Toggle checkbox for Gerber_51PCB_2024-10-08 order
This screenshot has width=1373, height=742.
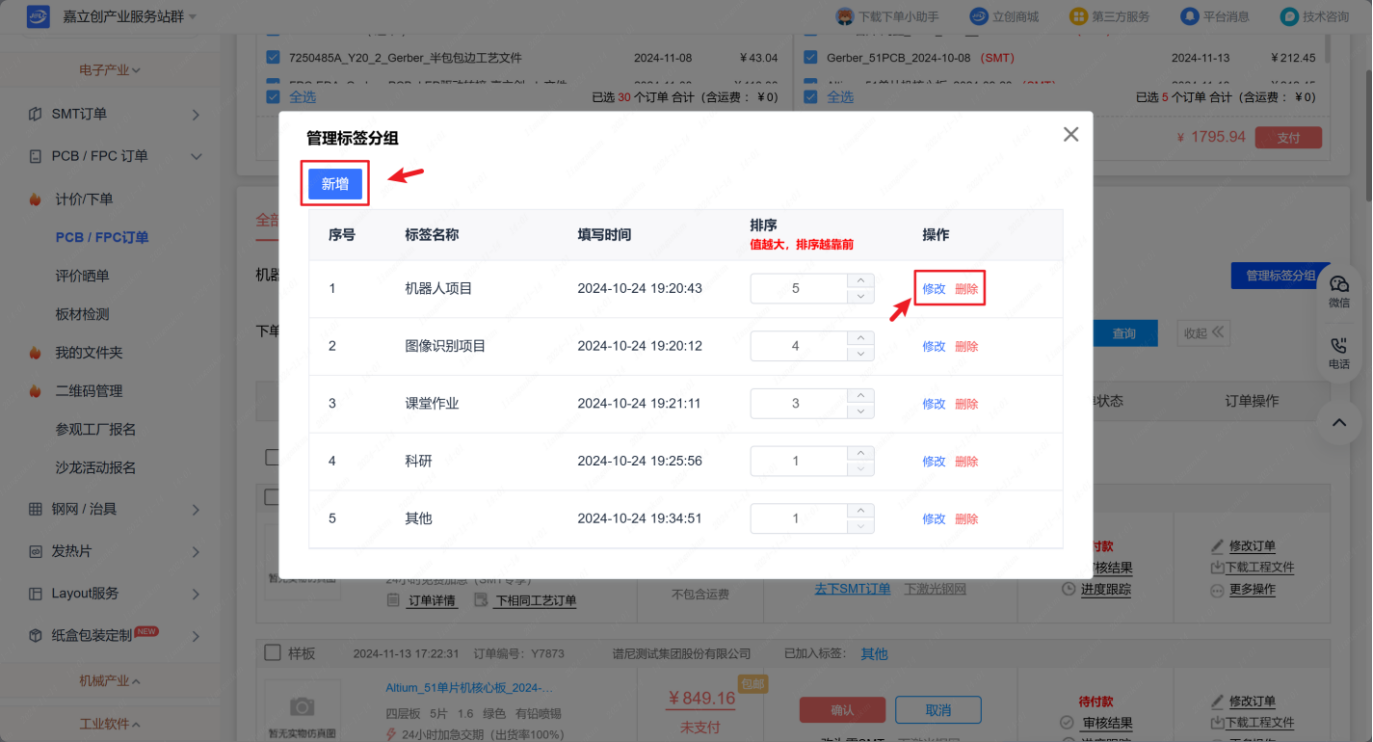[x=810, y=58]
